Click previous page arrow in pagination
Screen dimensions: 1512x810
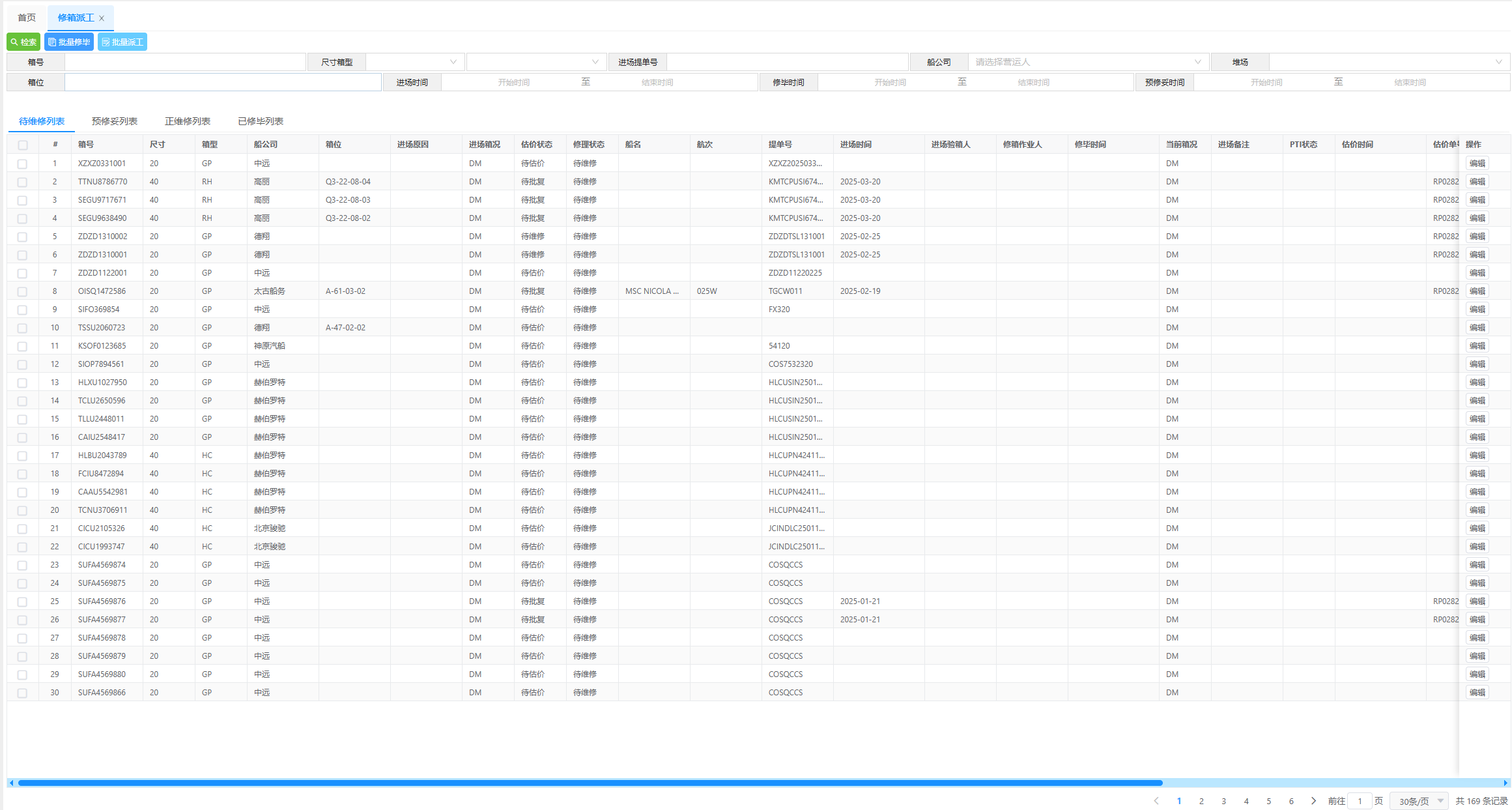[1156, 801]
